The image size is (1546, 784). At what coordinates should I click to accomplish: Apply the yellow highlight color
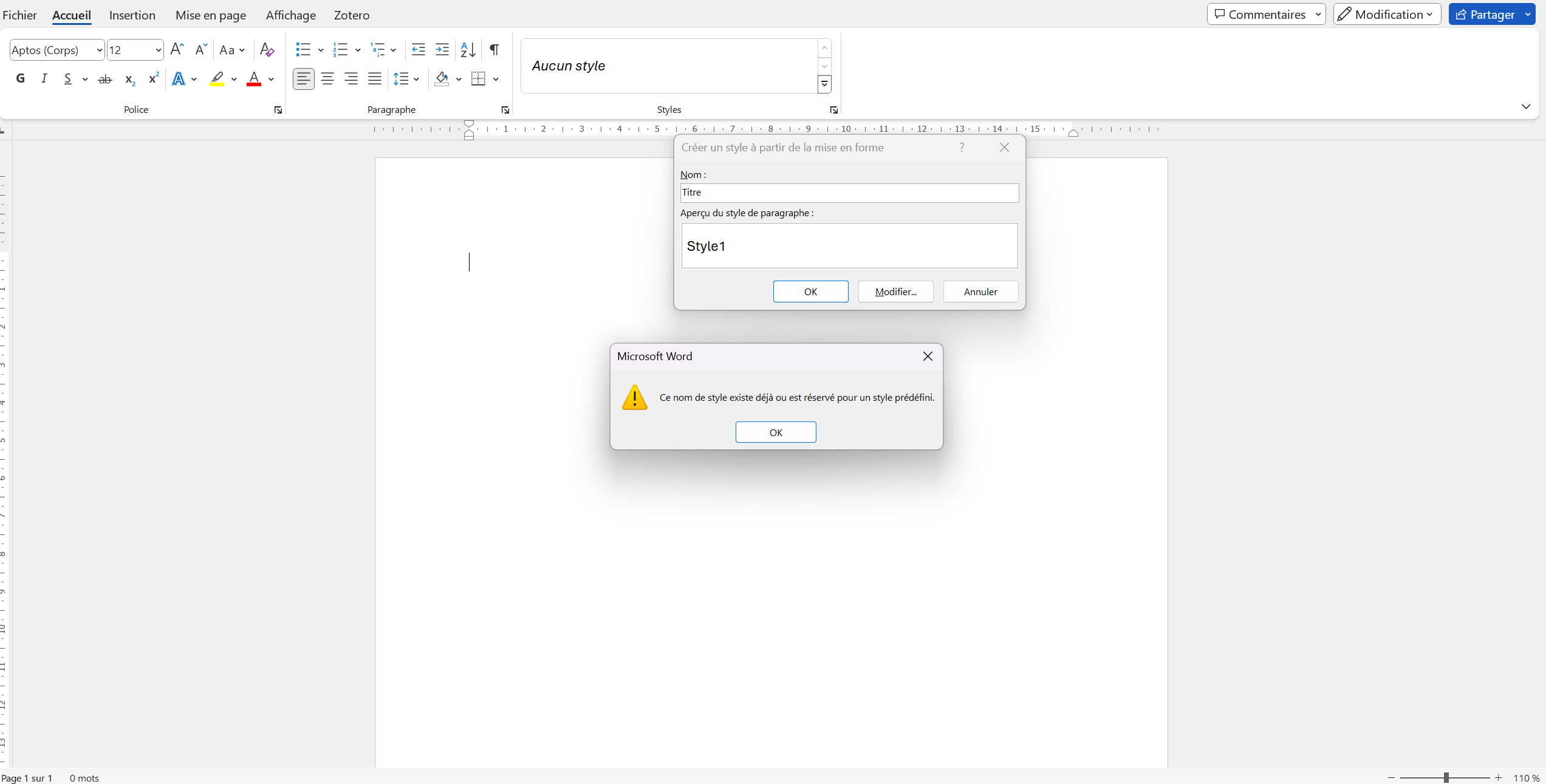(x=217, y=79)
